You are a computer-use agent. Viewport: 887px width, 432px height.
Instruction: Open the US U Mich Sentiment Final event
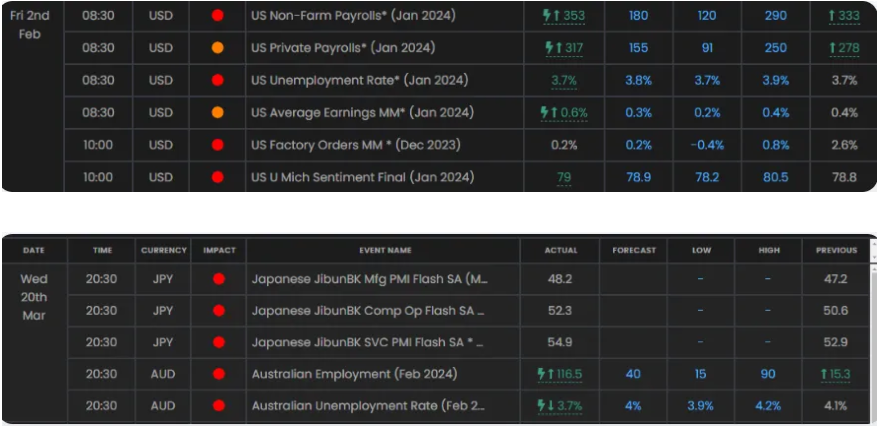click(363, 177)
